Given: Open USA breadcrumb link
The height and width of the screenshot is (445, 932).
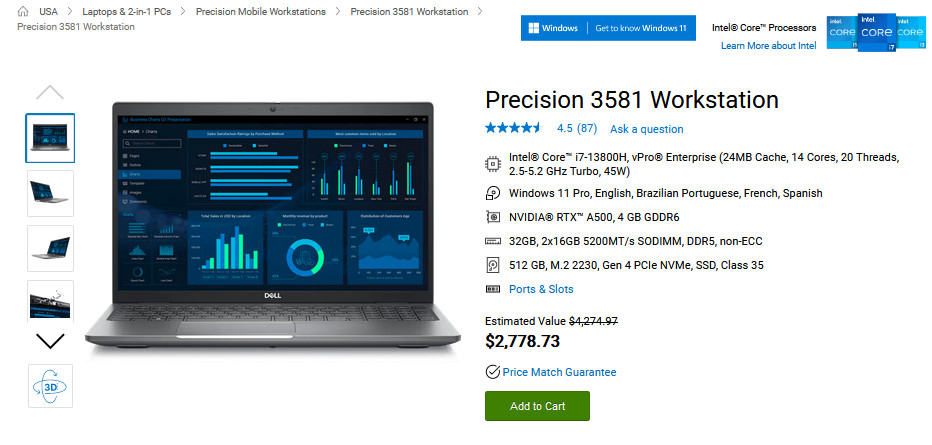Looking at the screenshot, I should point(49,11).
